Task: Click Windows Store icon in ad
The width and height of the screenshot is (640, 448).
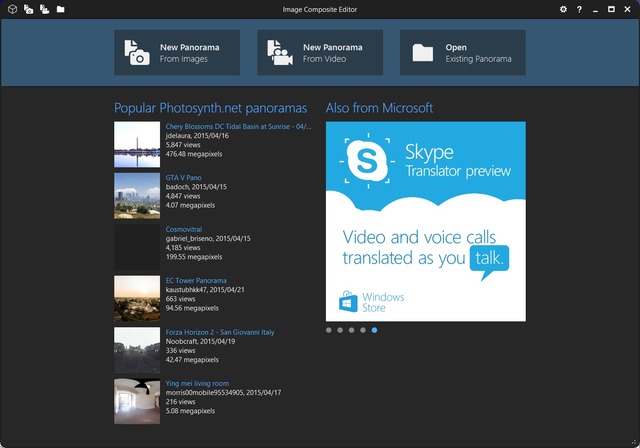Action: pos(348,302)
